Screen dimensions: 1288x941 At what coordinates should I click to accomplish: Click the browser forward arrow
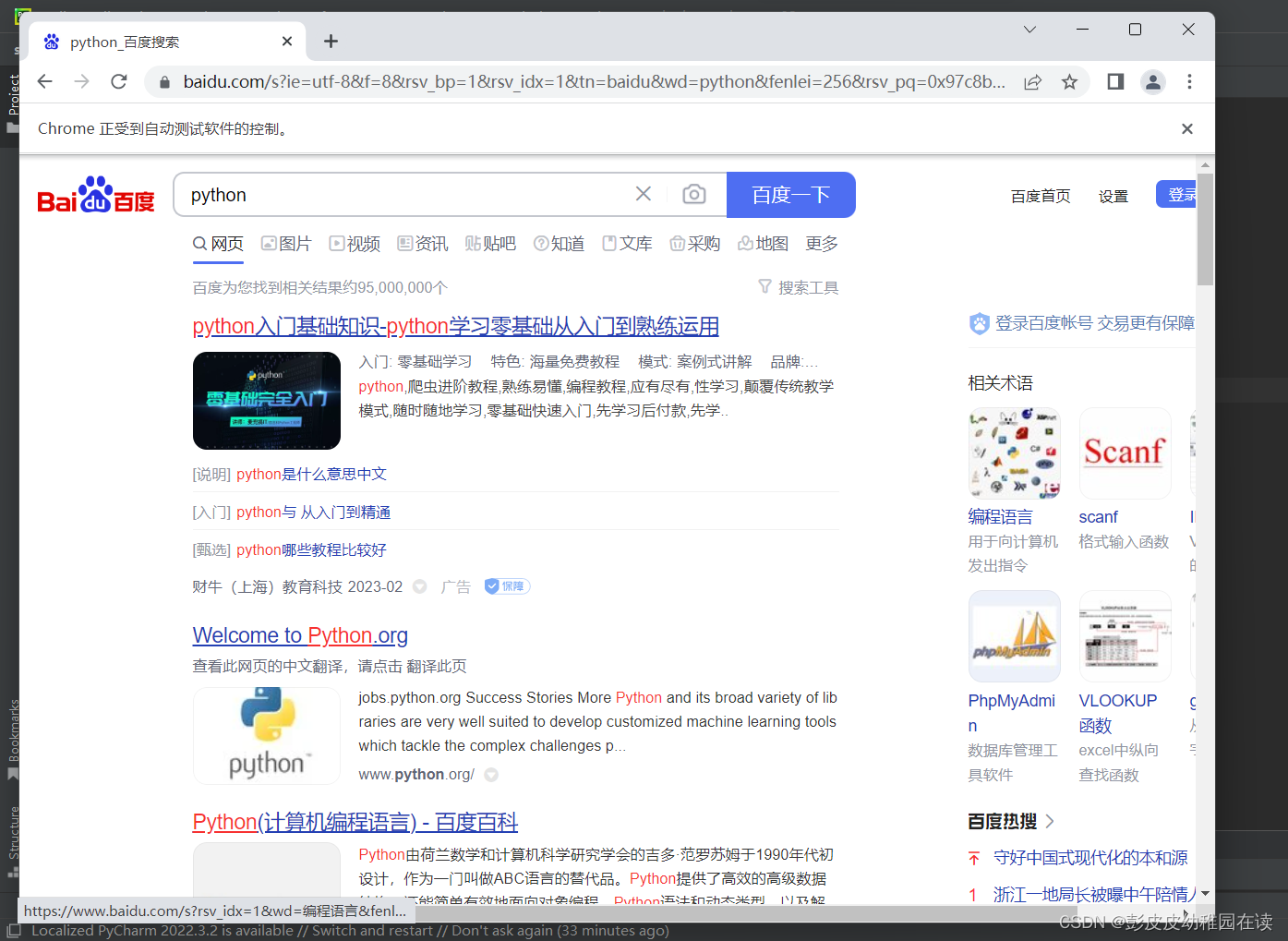coord(82,81)
